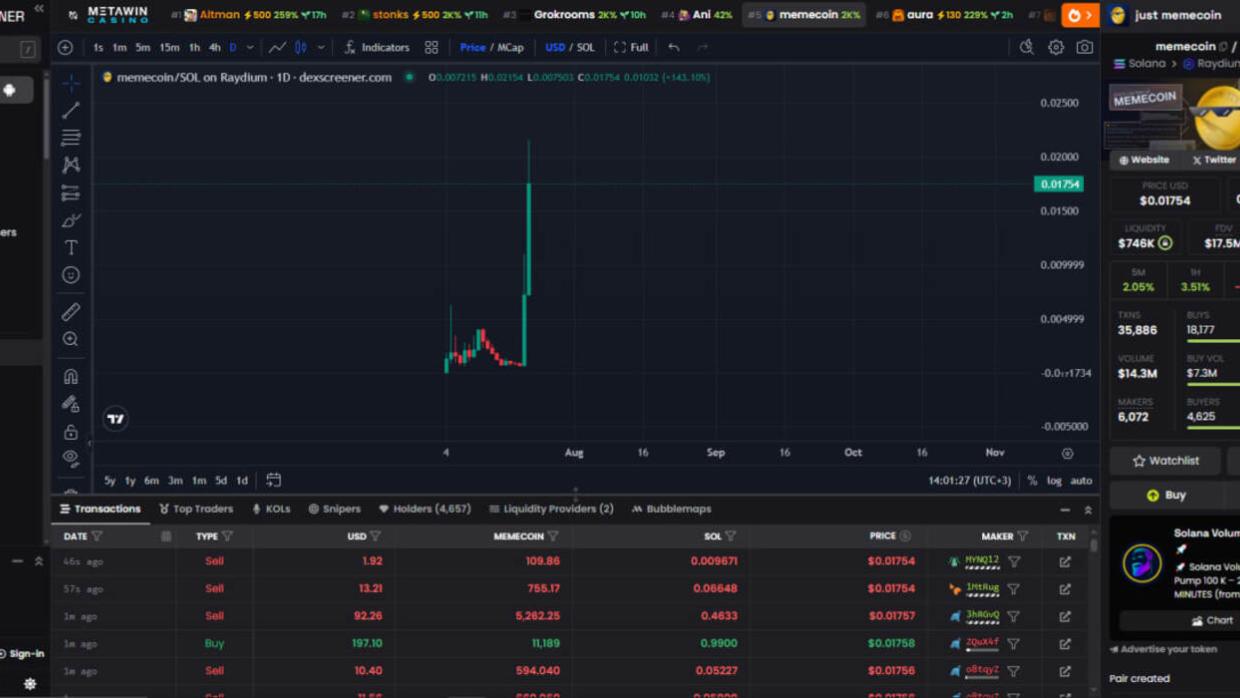Toggle magnet mode for drawings
Screen dimensions: 1240x698
(x=70, y=377)
